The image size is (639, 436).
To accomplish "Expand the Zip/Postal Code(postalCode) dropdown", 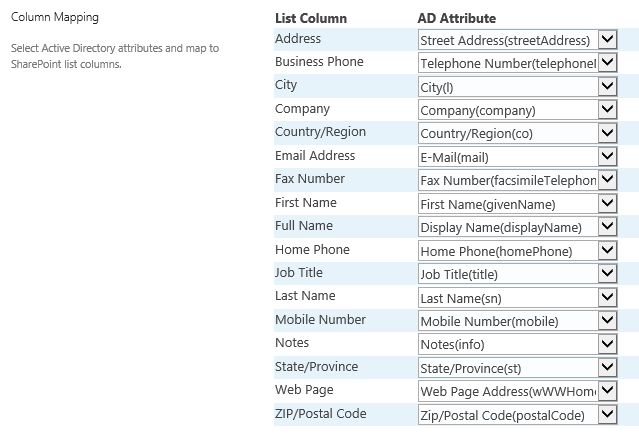I will pyautogui.click(x=518, y=414).
